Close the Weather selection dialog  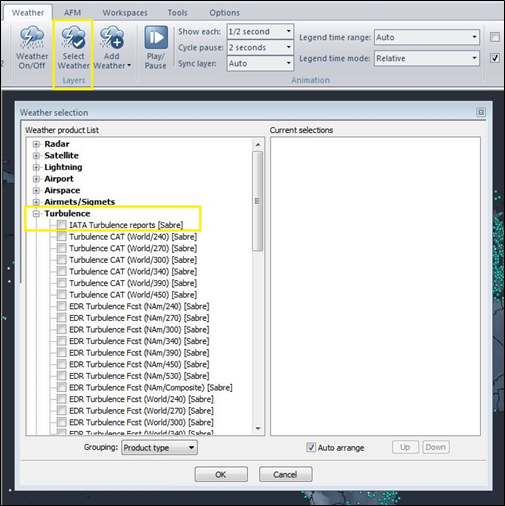[481, 112]
